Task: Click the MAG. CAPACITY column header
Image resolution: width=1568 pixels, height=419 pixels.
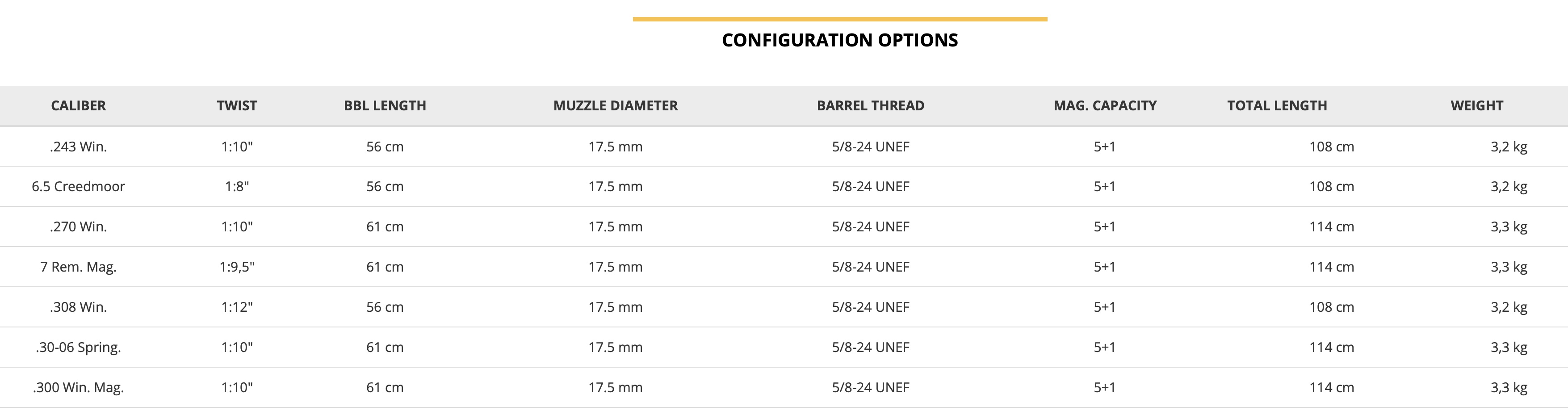Action: (1105, 106)
